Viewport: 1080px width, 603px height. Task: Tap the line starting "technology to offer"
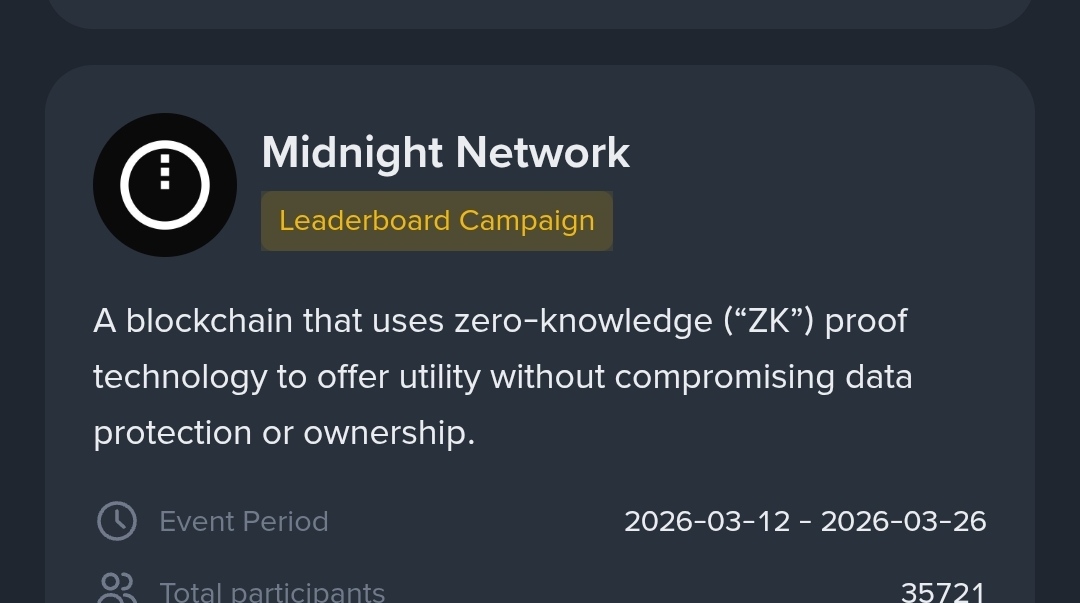click(x=502, y=377)
